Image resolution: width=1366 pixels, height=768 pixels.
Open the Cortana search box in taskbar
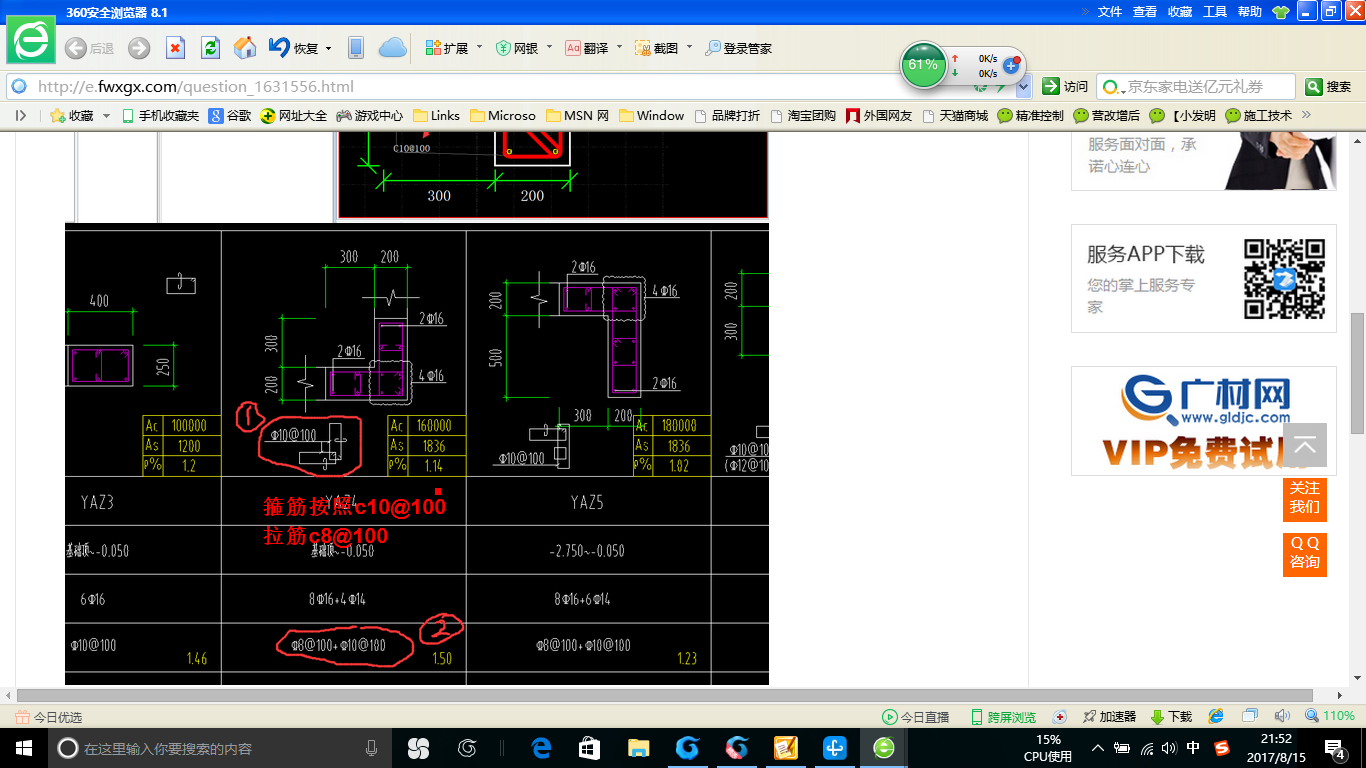tap(220, 748)
